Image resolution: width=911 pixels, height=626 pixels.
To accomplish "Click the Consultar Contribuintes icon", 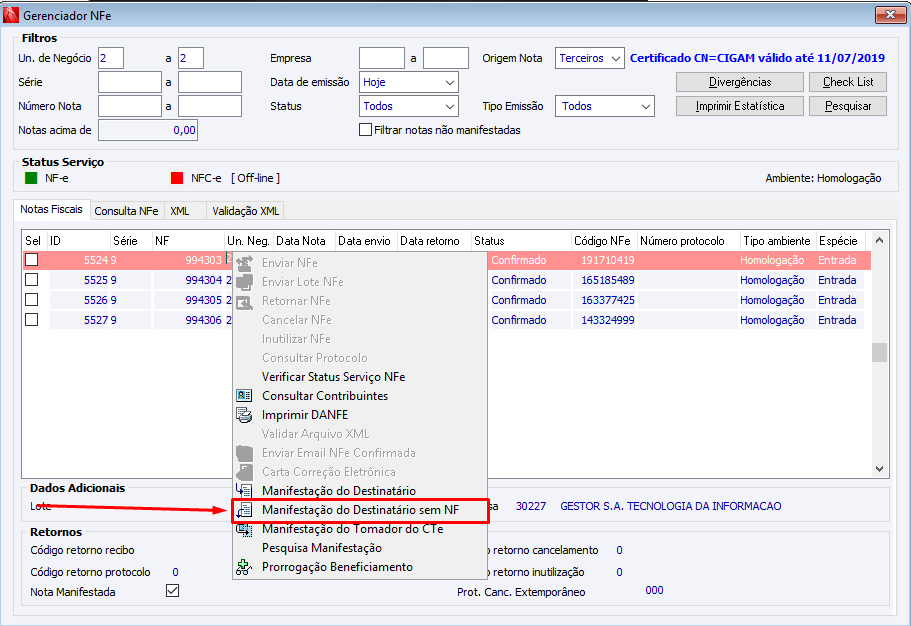I will [244, 396].
